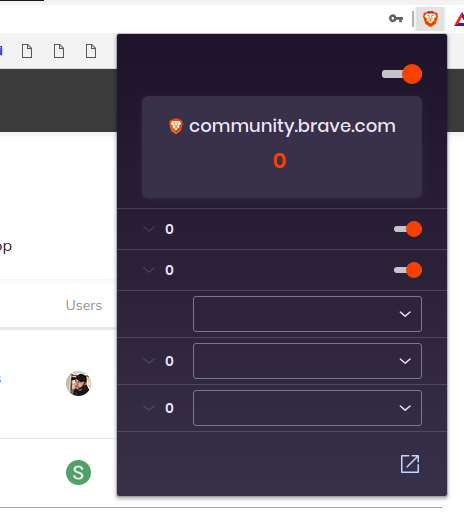Open the second blank-page bookmark icon
Viewport: 464px width, 525px height.
59,51
